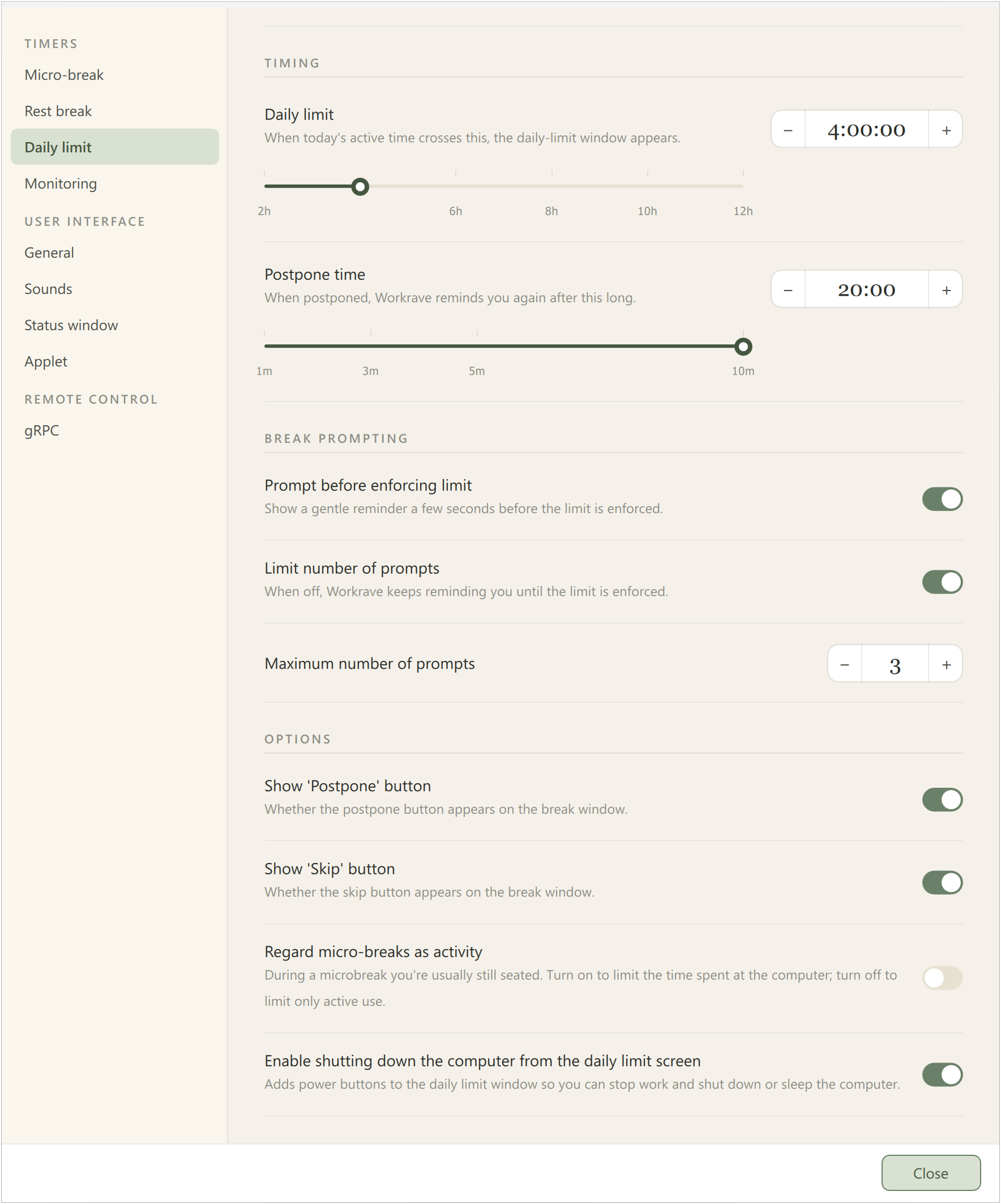The height and width of the screenshot is (1204, 1001).
Task: Enable Regard micro-breaks as activity
Action: pos(942,977)
